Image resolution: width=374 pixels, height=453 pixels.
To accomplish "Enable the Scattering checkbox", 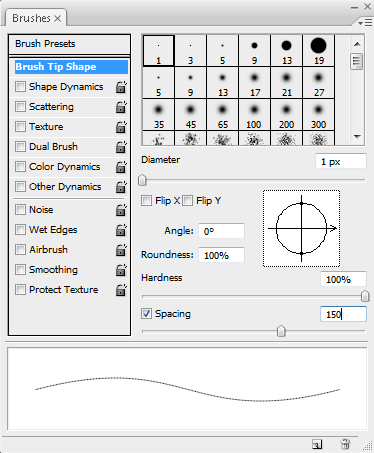I will [20, 107].
